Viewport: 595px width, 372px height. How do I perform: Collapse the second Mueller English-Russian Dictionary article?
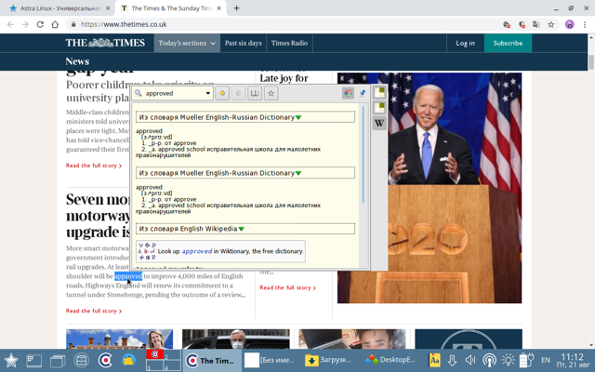tap(299, 173)
